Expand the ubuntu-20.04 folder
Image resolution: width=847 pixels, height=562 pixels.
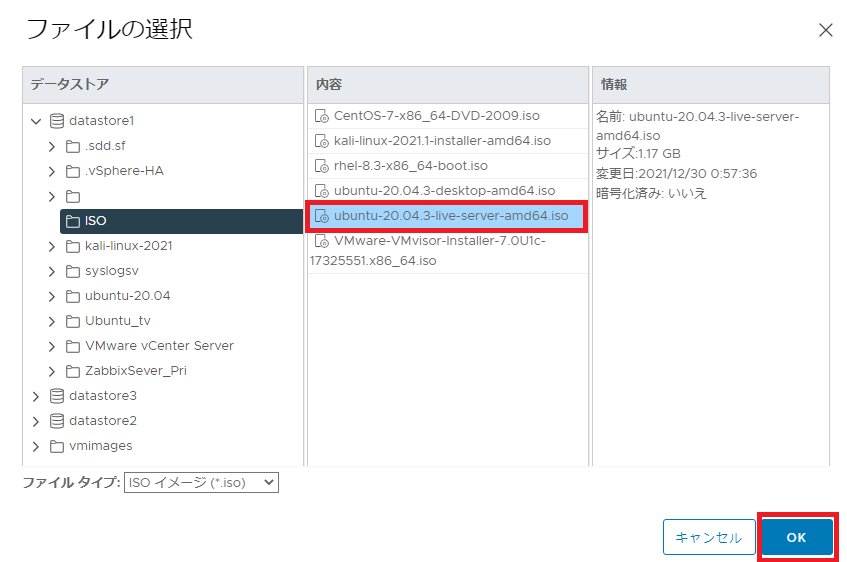coord(51,296)
